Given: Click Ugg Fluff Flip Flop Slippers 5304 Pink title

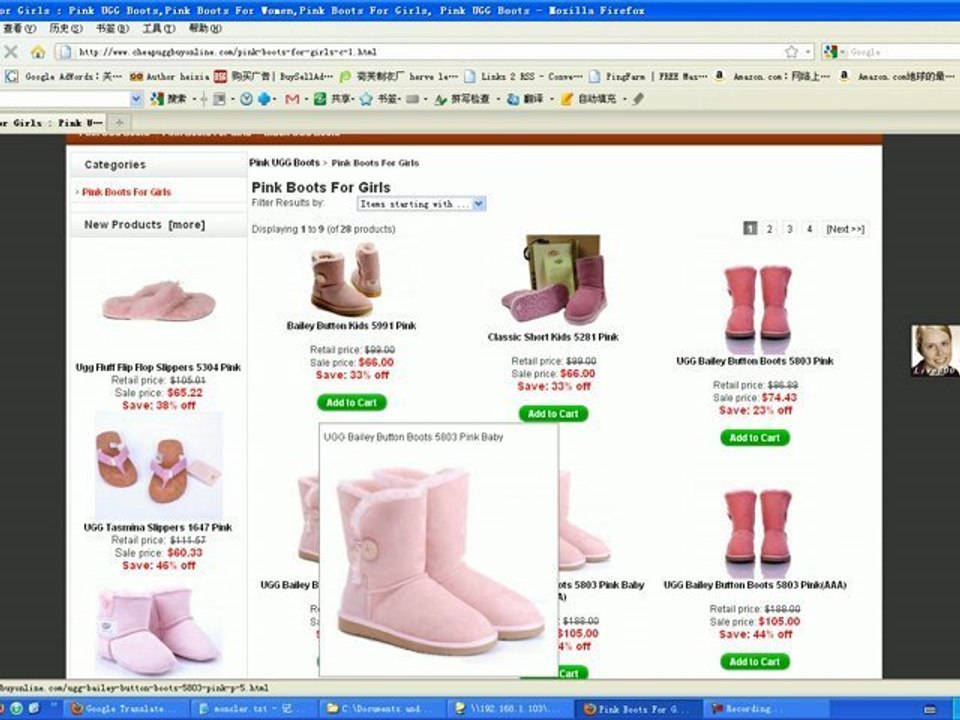Looking at the screenshot, I should (x=158, y=367).
